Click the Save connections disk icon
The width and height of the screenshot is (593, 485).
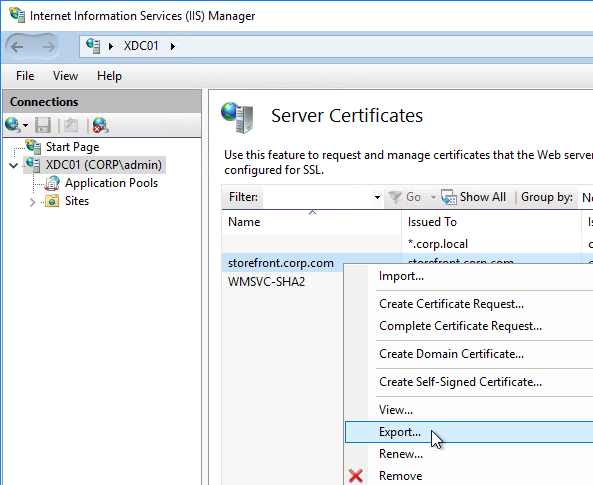43,125
